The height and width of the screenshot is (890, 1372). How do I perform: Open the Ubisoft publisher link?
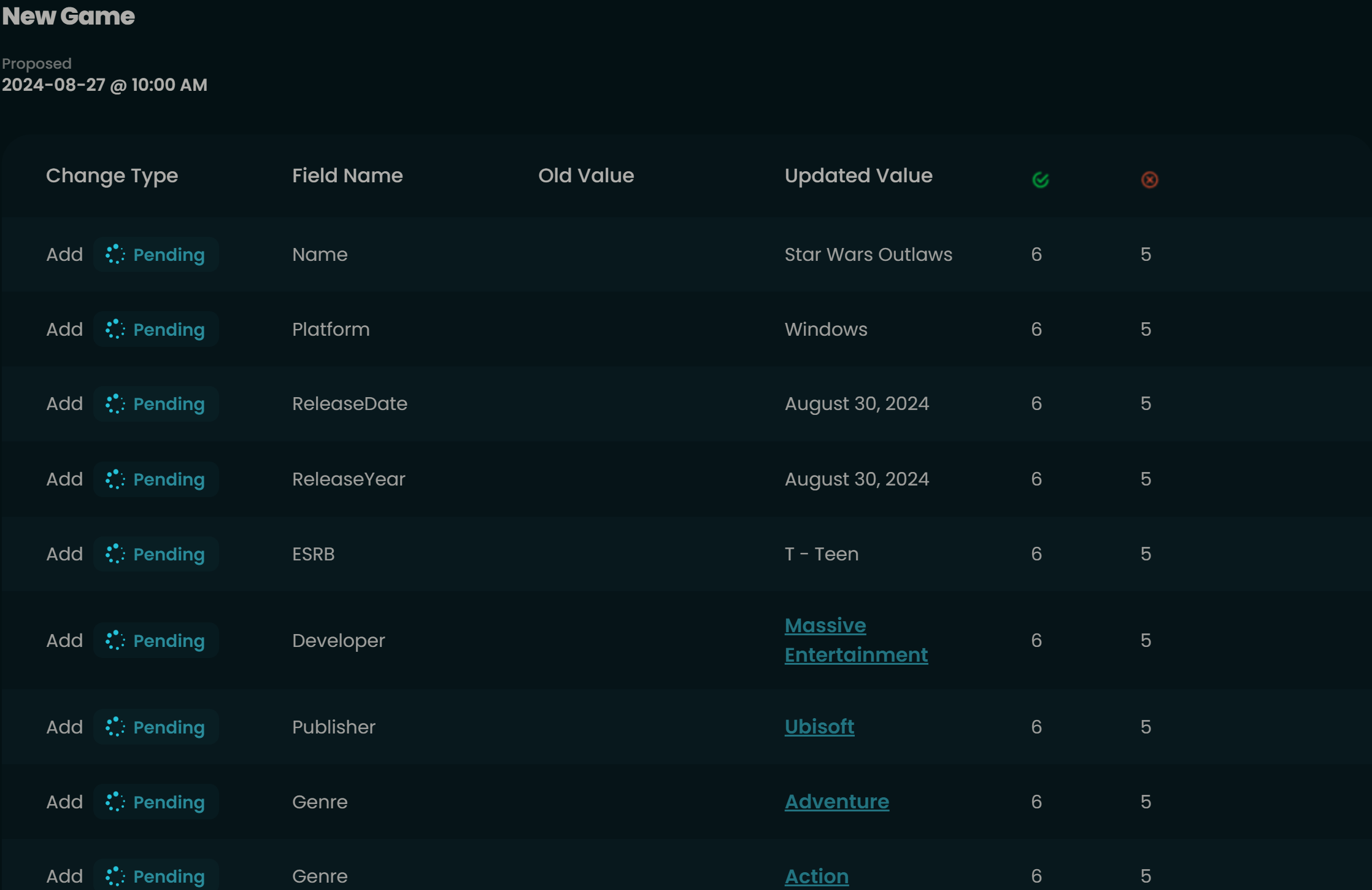coord(819,727)
